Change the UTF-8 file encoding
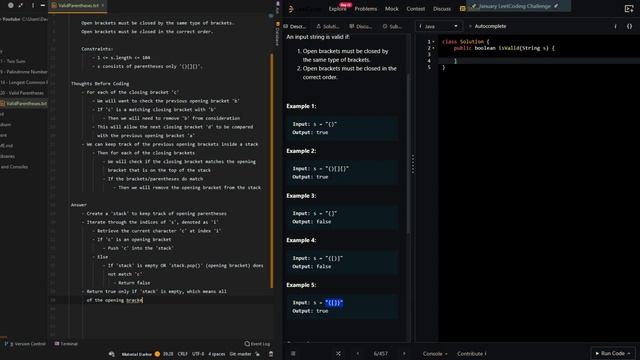640x360 pixels. point(198,354)
